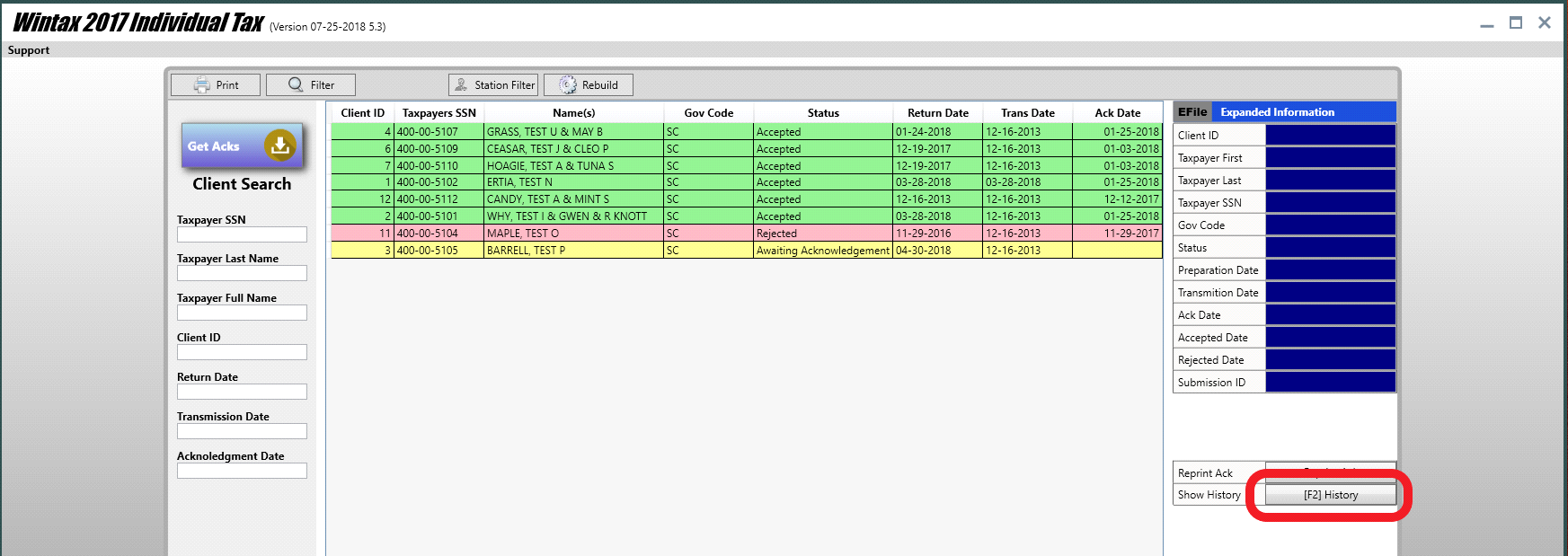Screen dimensions: 1568x556
Task: Click the Rebuild button label
Action: click(600, 85)
